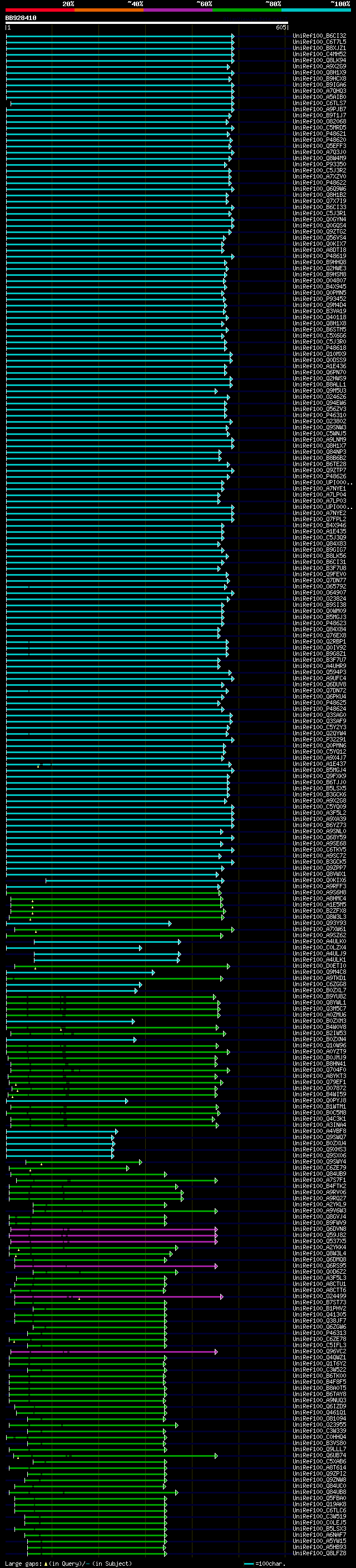
Task: Select the UniRef100_C5MRD5 label
Action: (319, 127)
